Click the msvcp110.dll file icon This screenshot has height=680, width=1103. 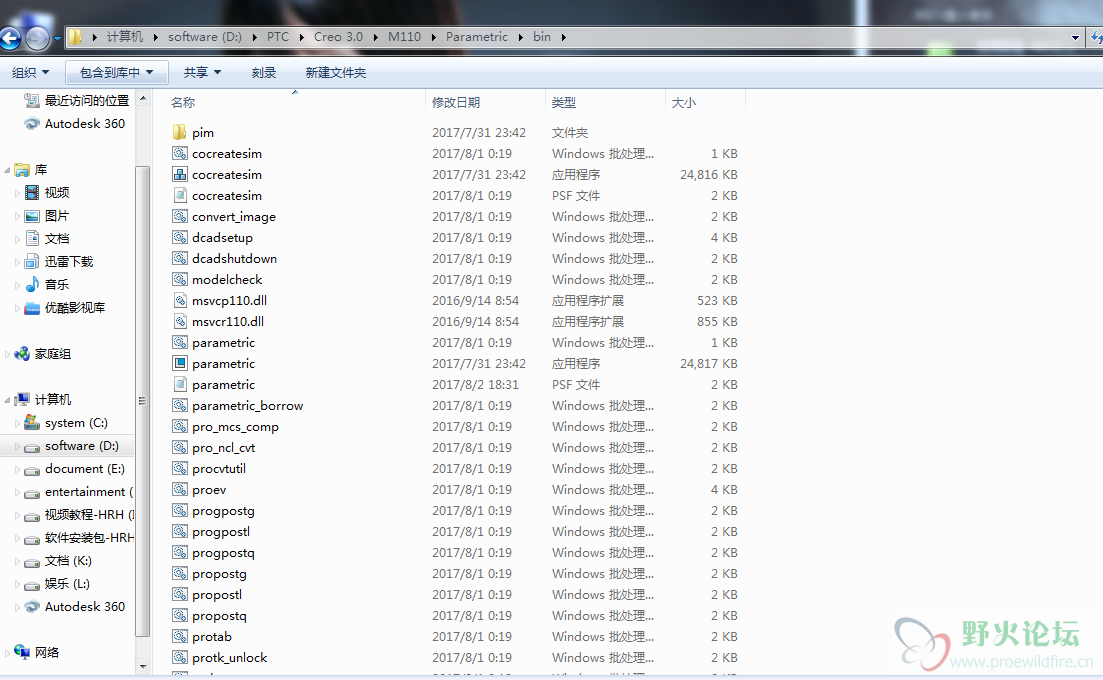point(179,300)
